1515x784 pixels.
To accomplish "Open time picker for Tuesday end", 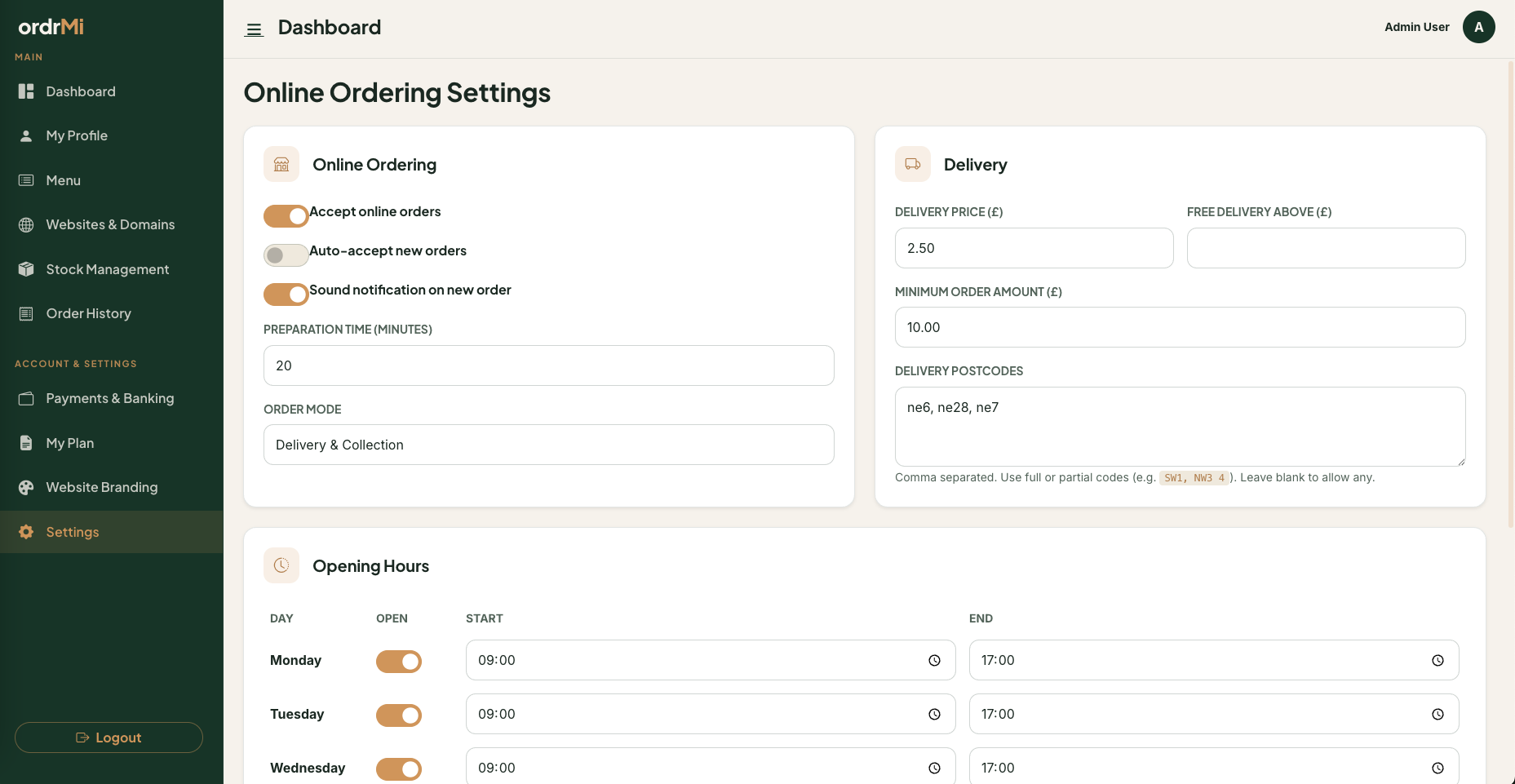I will click(x=1437, y=714).
